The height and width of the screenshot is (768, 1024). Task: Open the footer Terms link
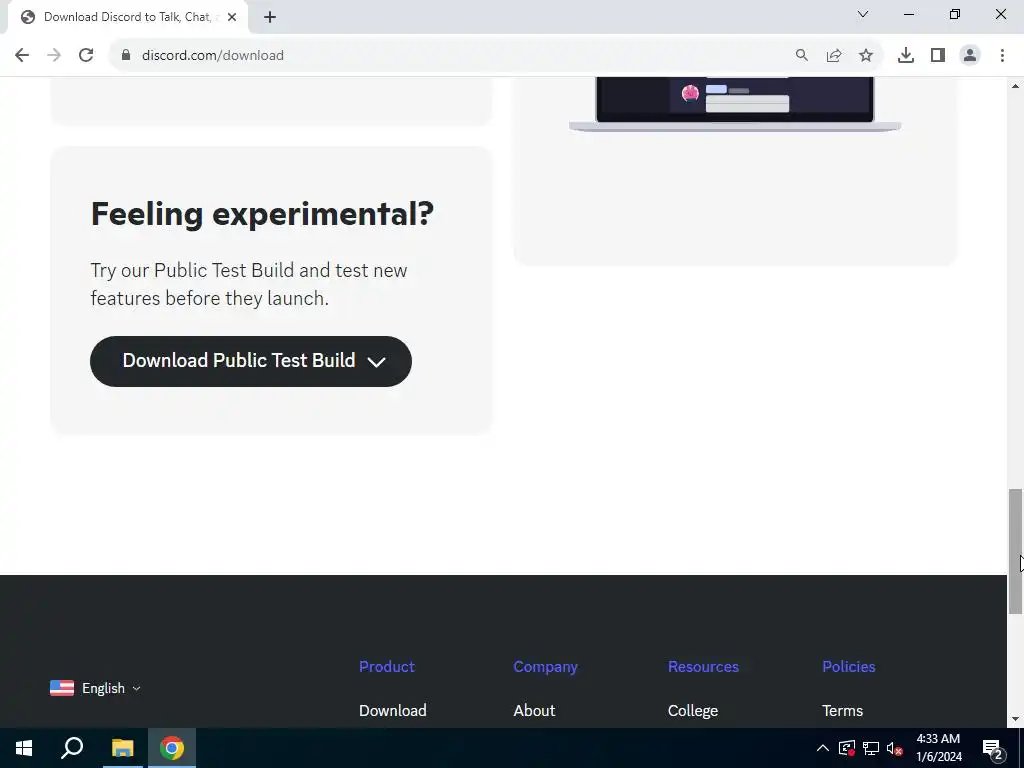click(842, 711)
